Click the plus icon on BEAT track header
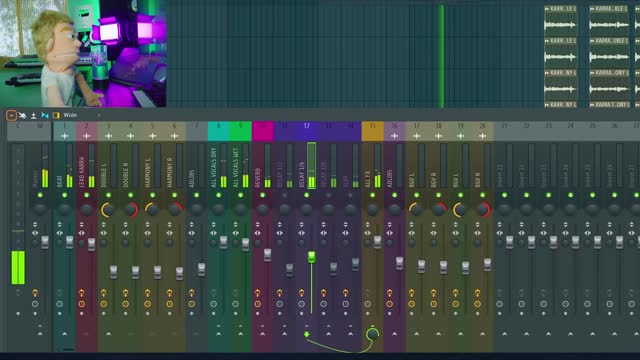The image size is (640, 360). click(x=64, y=136)
